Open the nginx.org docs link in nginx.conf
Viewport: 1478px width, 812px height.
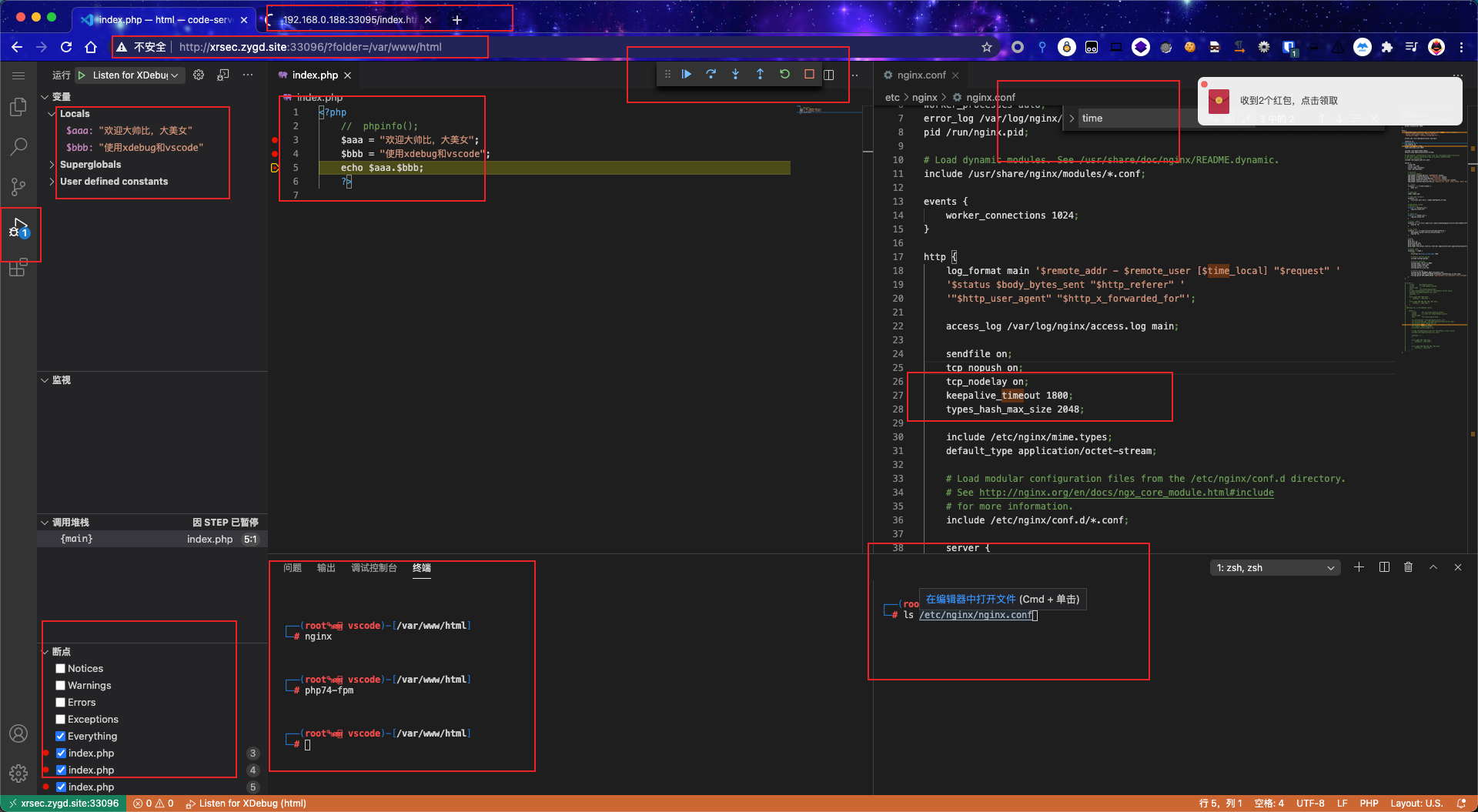click(1126, 493)
